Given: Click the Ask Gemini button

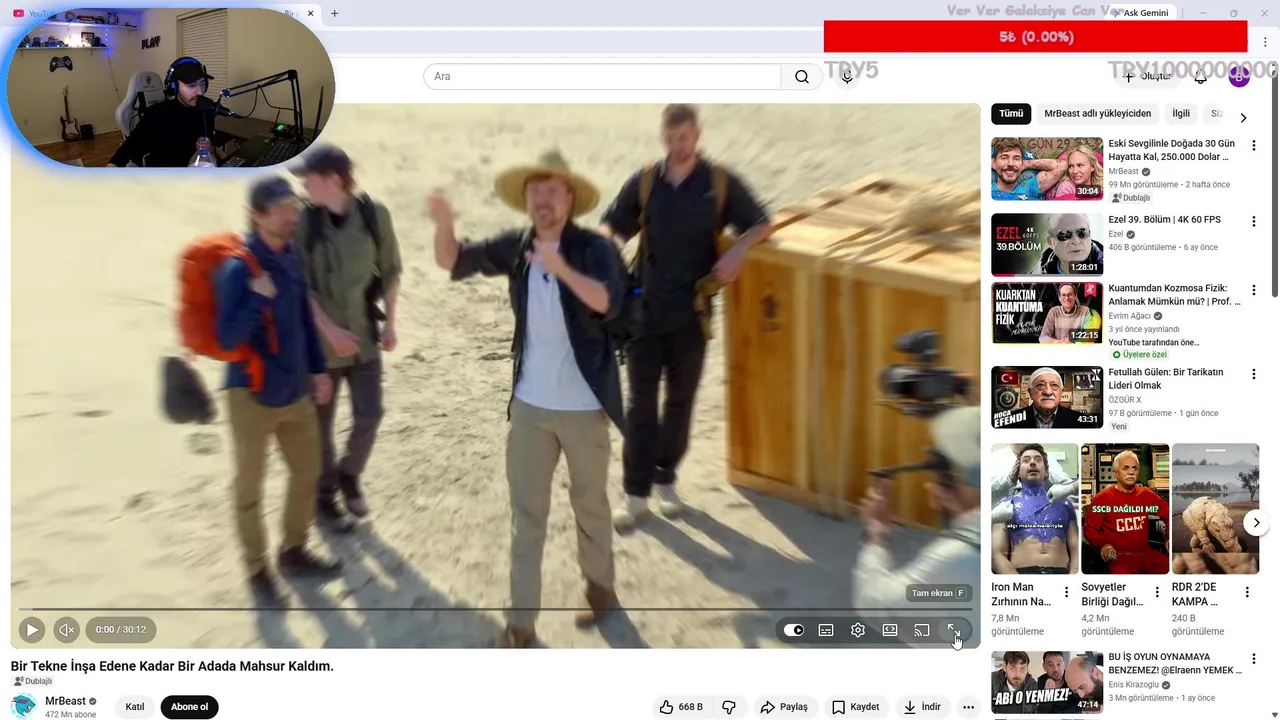Looking at the screenshot, I should pyautogui.click(x=1140, y=13).
